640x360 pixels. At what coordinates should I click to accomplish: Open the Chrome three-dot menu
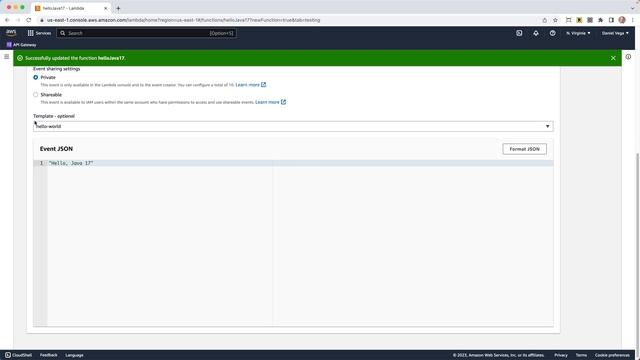633,20
